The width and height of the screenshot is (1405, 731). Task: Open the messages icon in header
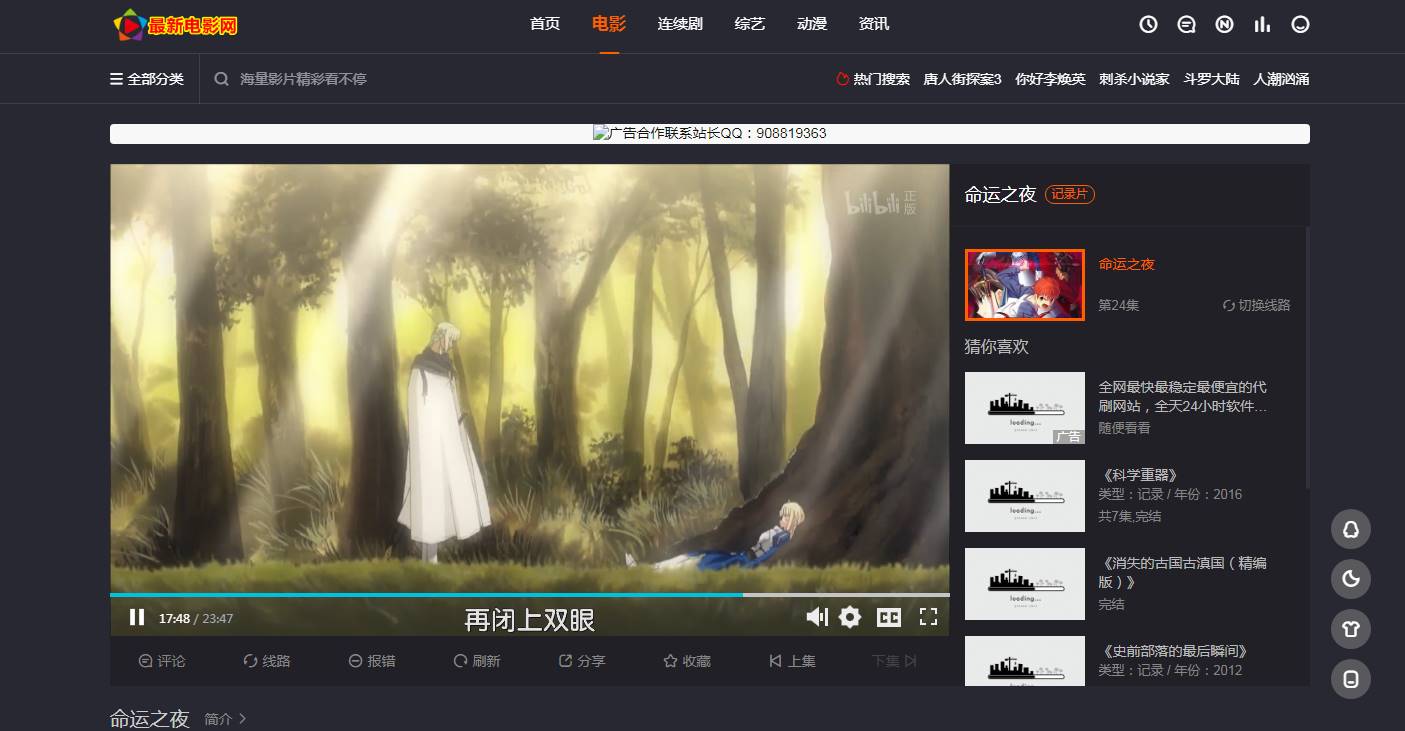tap(1186, 24)
